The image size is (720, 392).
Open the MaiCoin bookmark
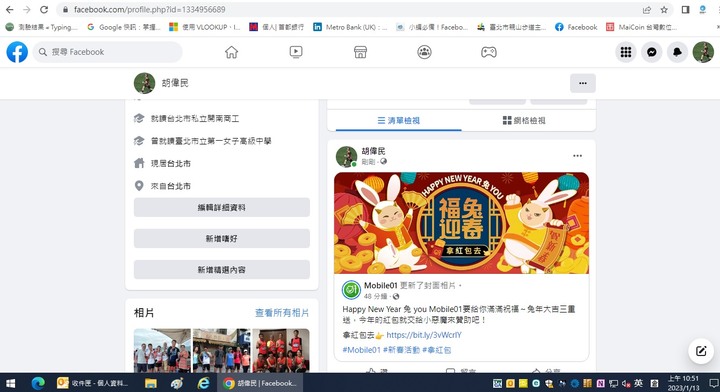(x=641, y=27)
